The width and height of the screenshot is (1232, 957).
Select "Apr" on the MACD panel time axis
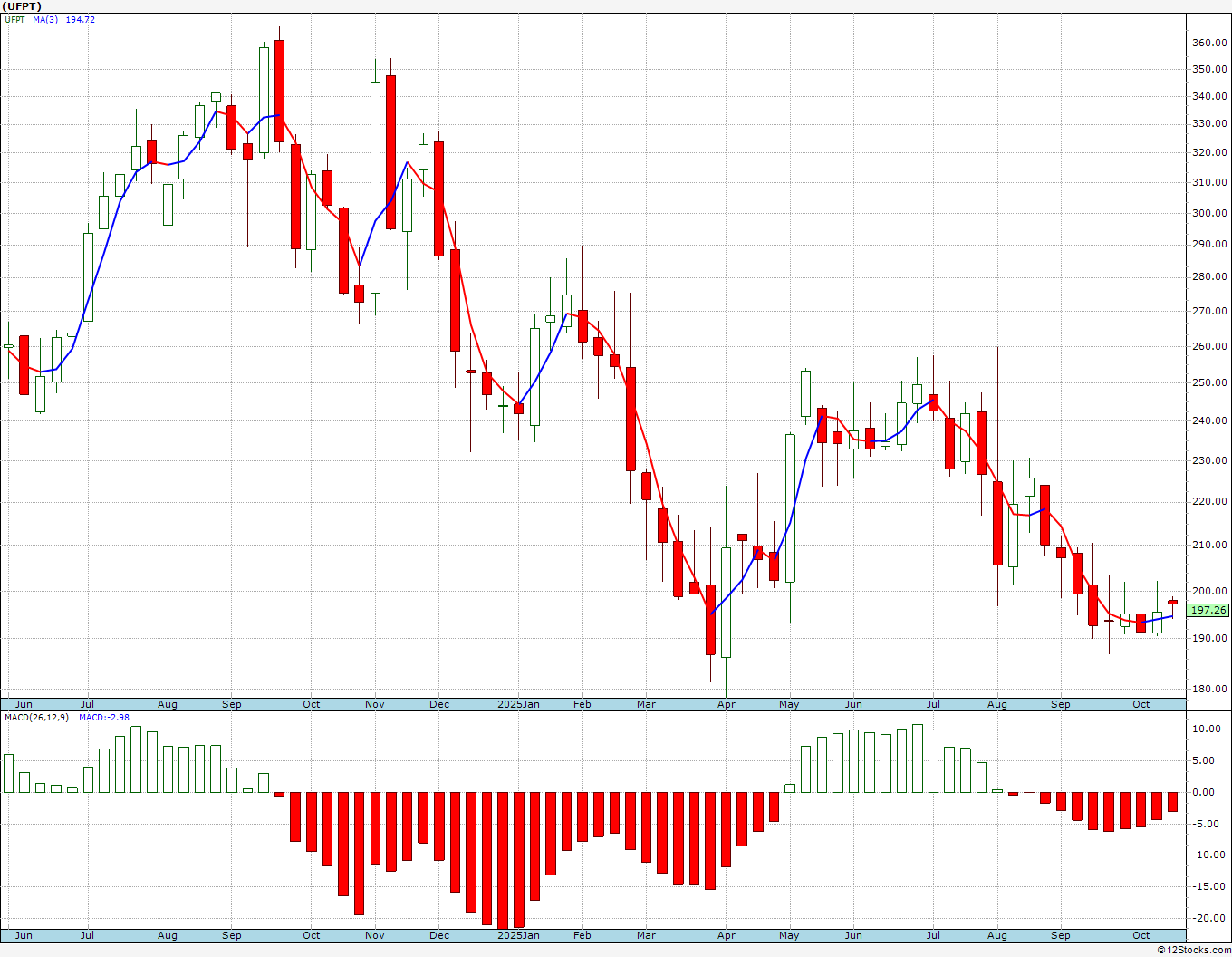726,935
